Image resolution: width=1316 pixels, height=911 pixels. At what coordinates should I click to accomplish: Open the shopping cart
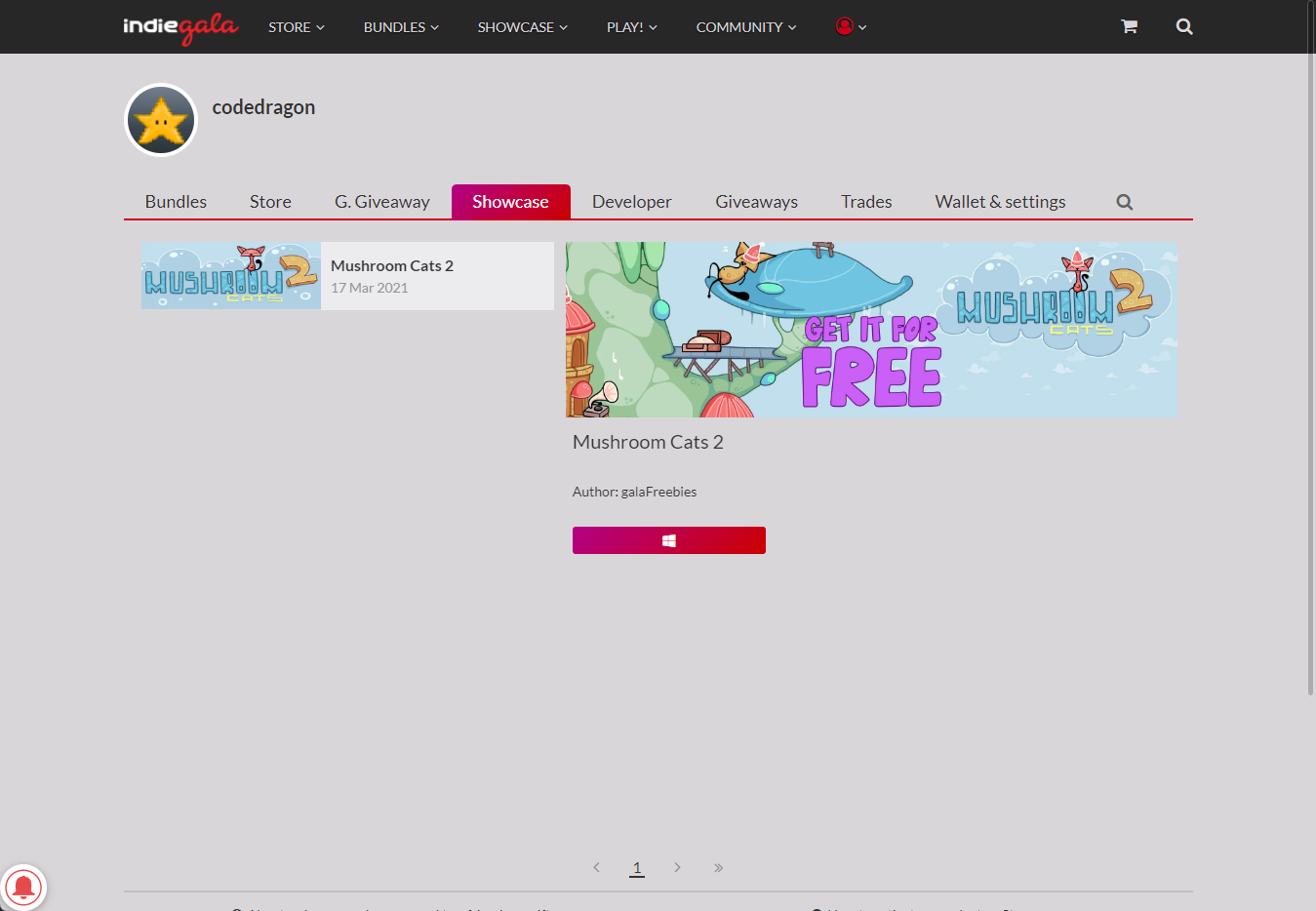pyautogui.click(x=1129, y=27)
